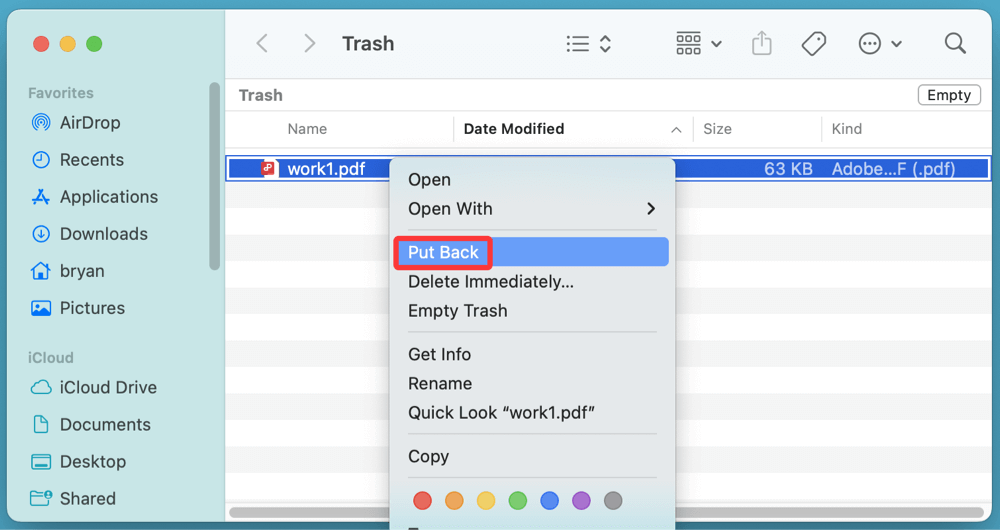The width and height of the screenshot is (1000, 530).
Task: Apply the blue tag color
Action: [550, 501]
